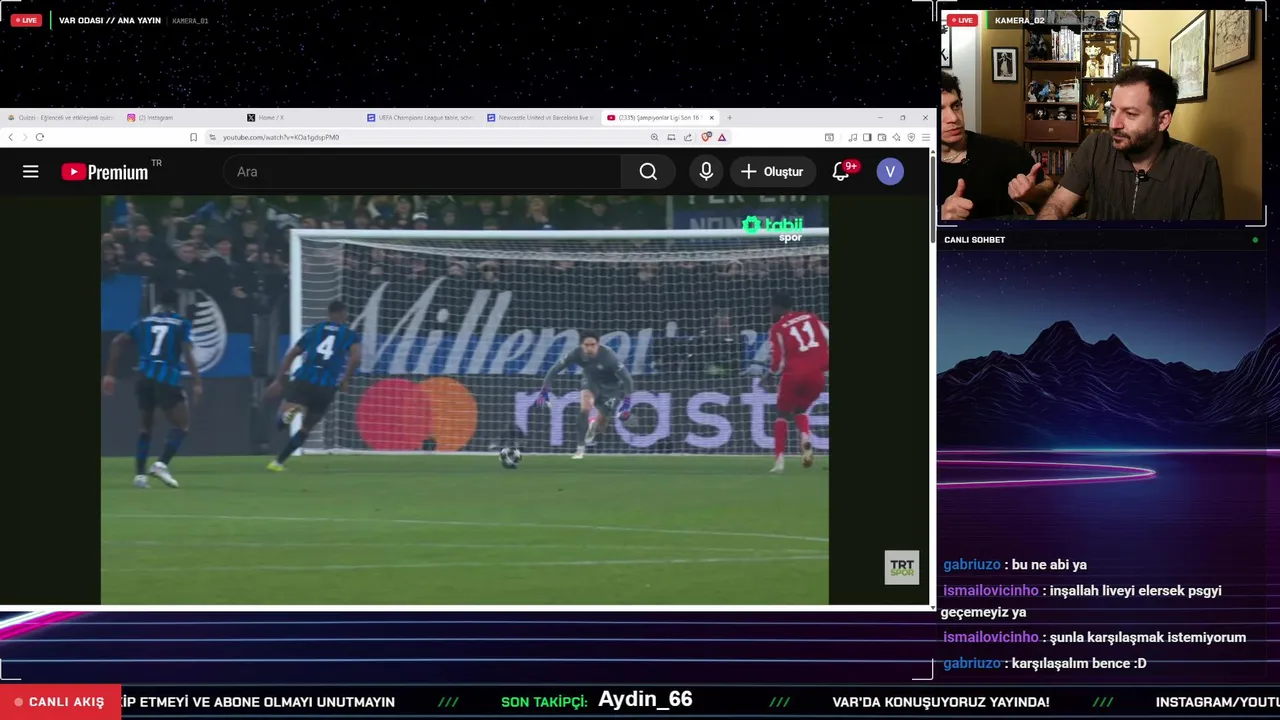Open Brave Shields lion icon
The height and width of the screenshot is (720, 1280).
click(706, 137)
